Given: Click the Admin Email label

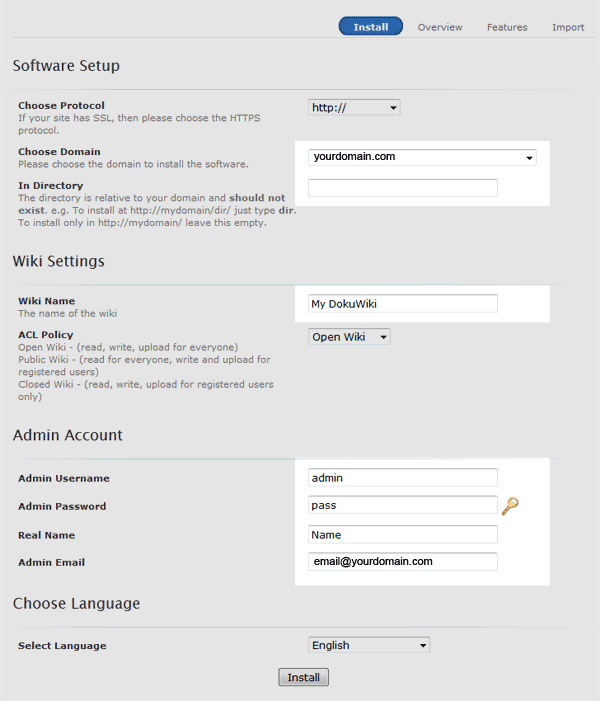Looking at the screenshot, I should point(51,562).
